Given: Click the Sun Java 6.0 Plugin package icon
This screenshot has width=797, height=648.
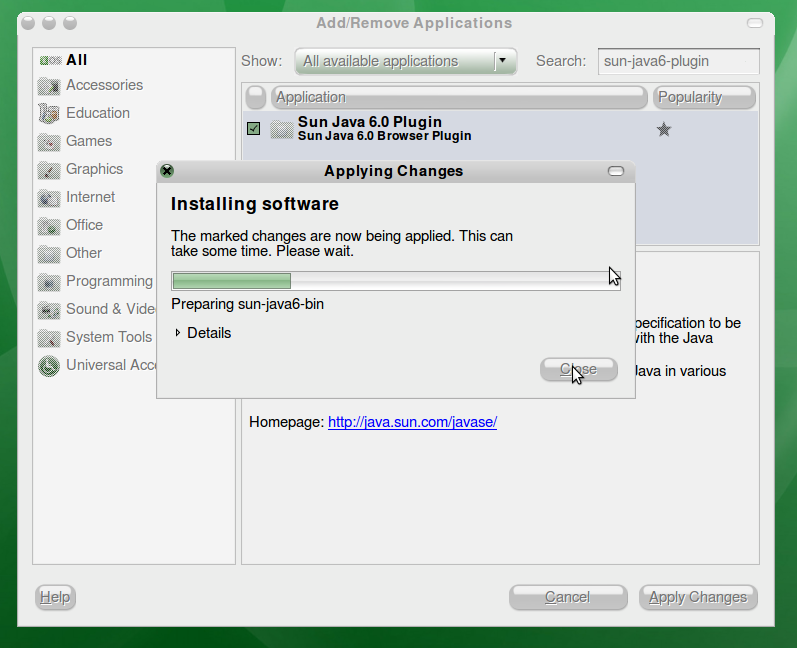Looking at the screenshot, I should 281,129.
